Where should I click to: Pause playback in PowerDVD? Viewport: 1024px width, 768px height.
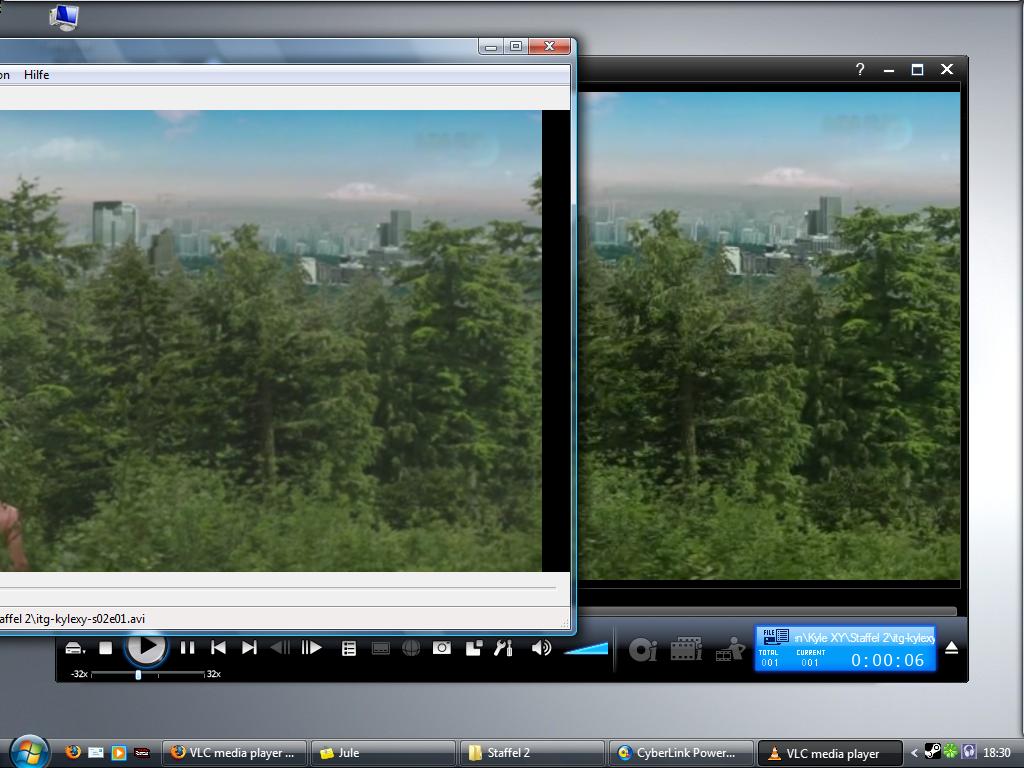[187, 648]
